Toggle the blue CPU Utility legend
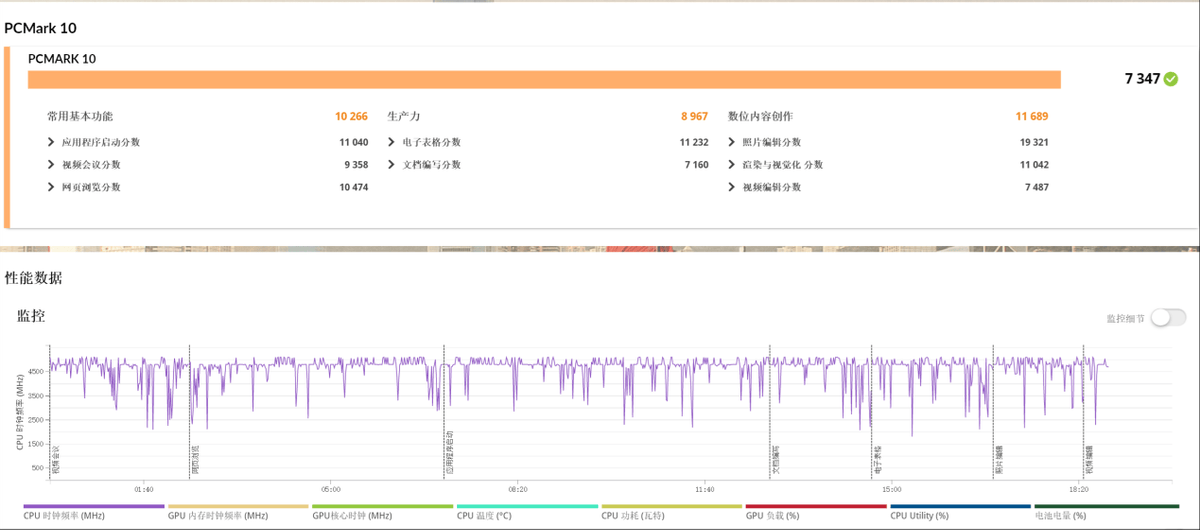This screenshot has height=530, width=1200. click(960, 511)
